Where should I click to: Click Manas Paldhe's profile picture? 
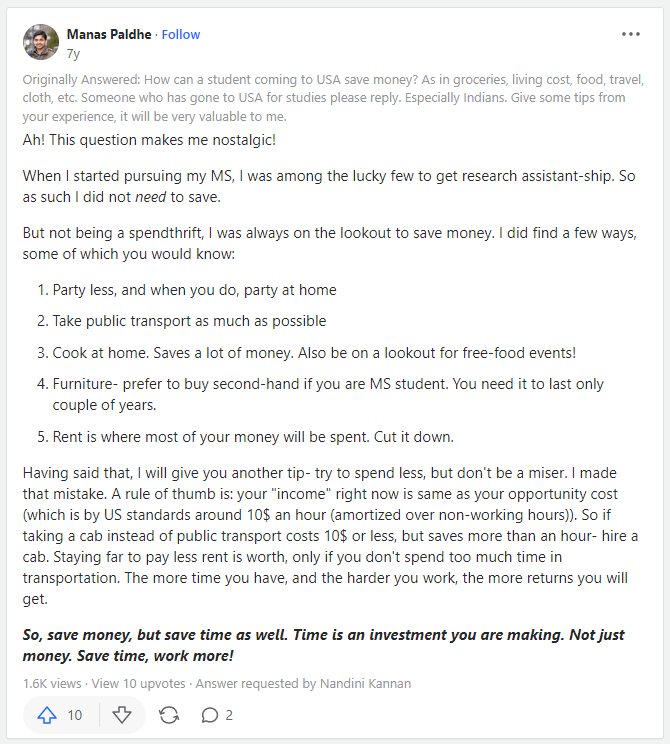41,42
